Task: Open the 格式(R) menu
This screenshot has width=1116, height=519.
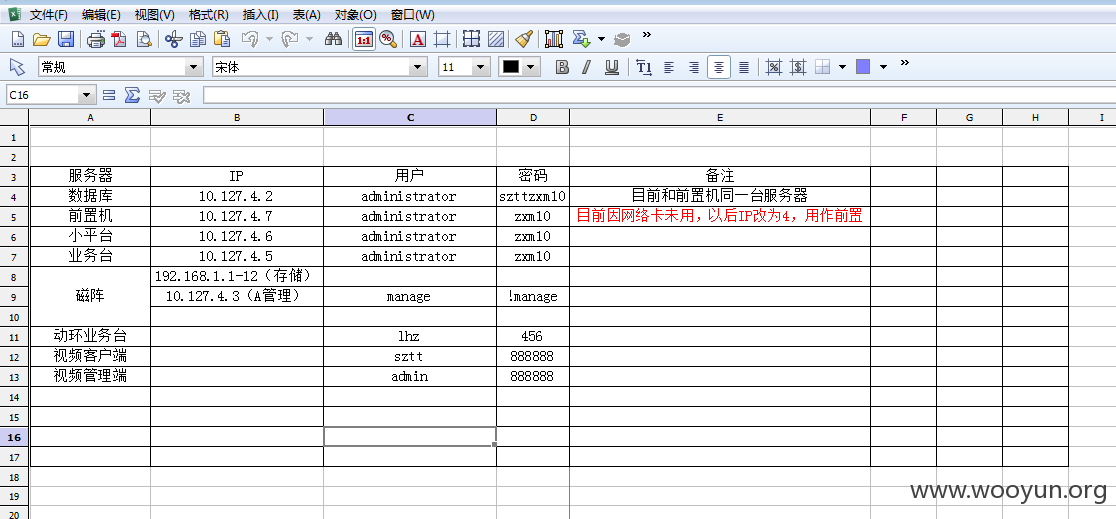Action: click(209, 15)
